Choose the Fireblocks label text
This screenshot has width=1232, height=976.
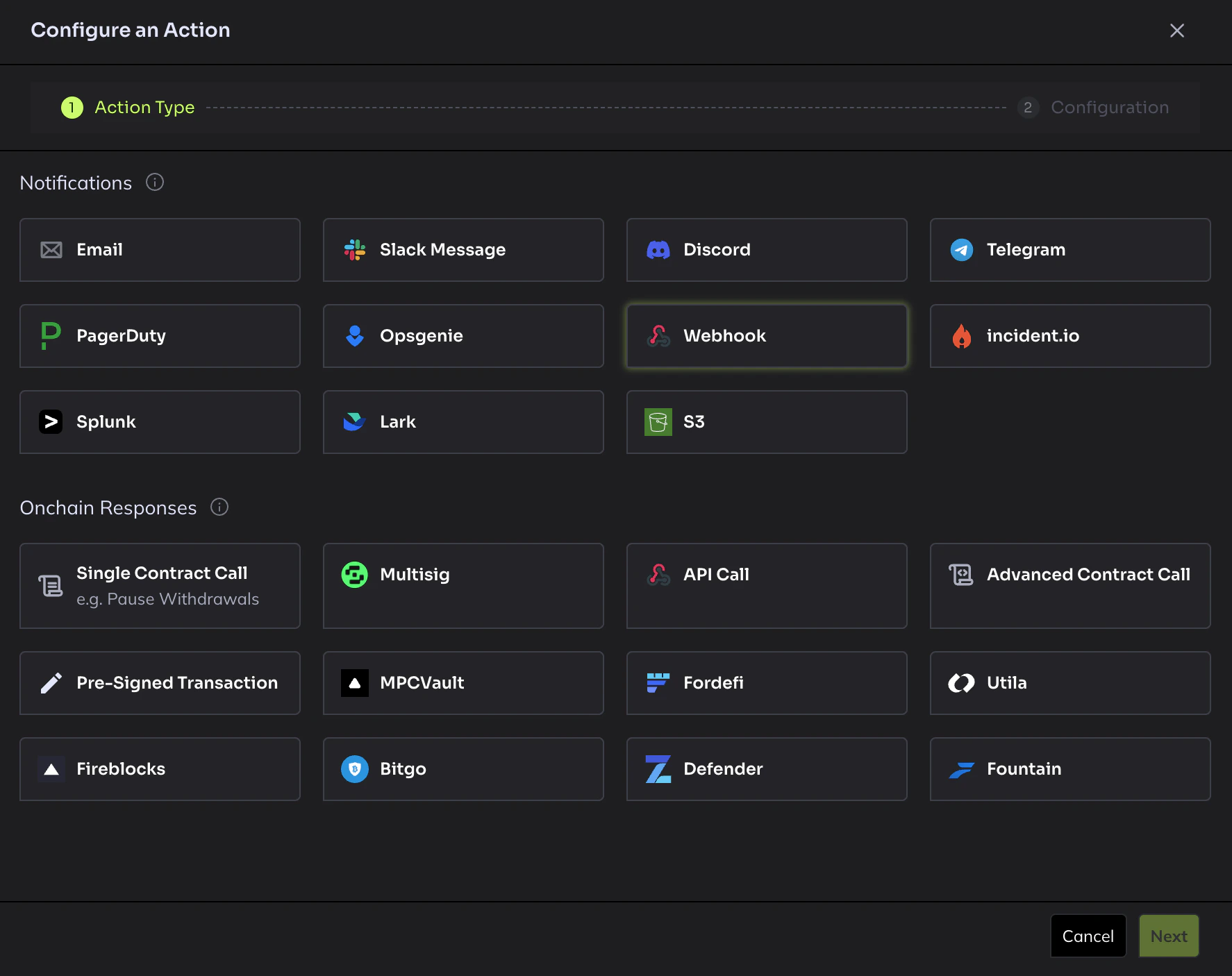point(121,769)
